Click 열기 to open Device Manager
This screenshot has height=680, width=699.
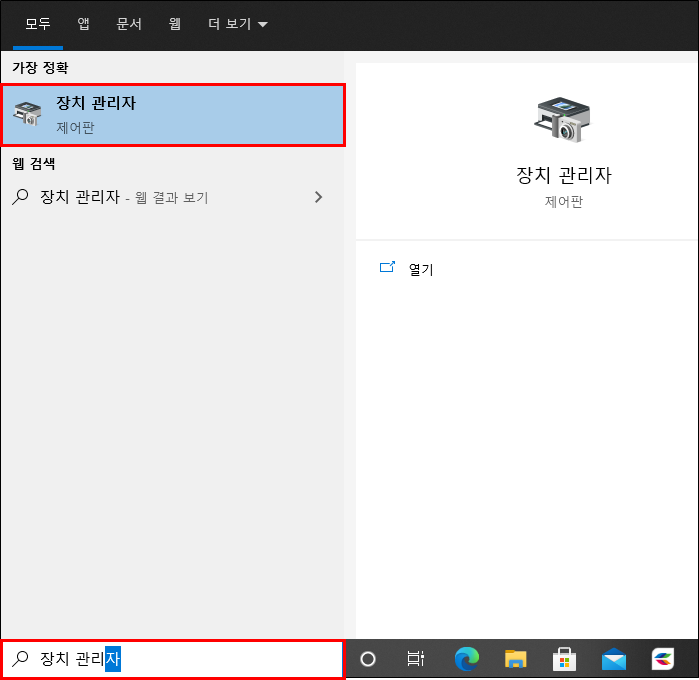421,269
